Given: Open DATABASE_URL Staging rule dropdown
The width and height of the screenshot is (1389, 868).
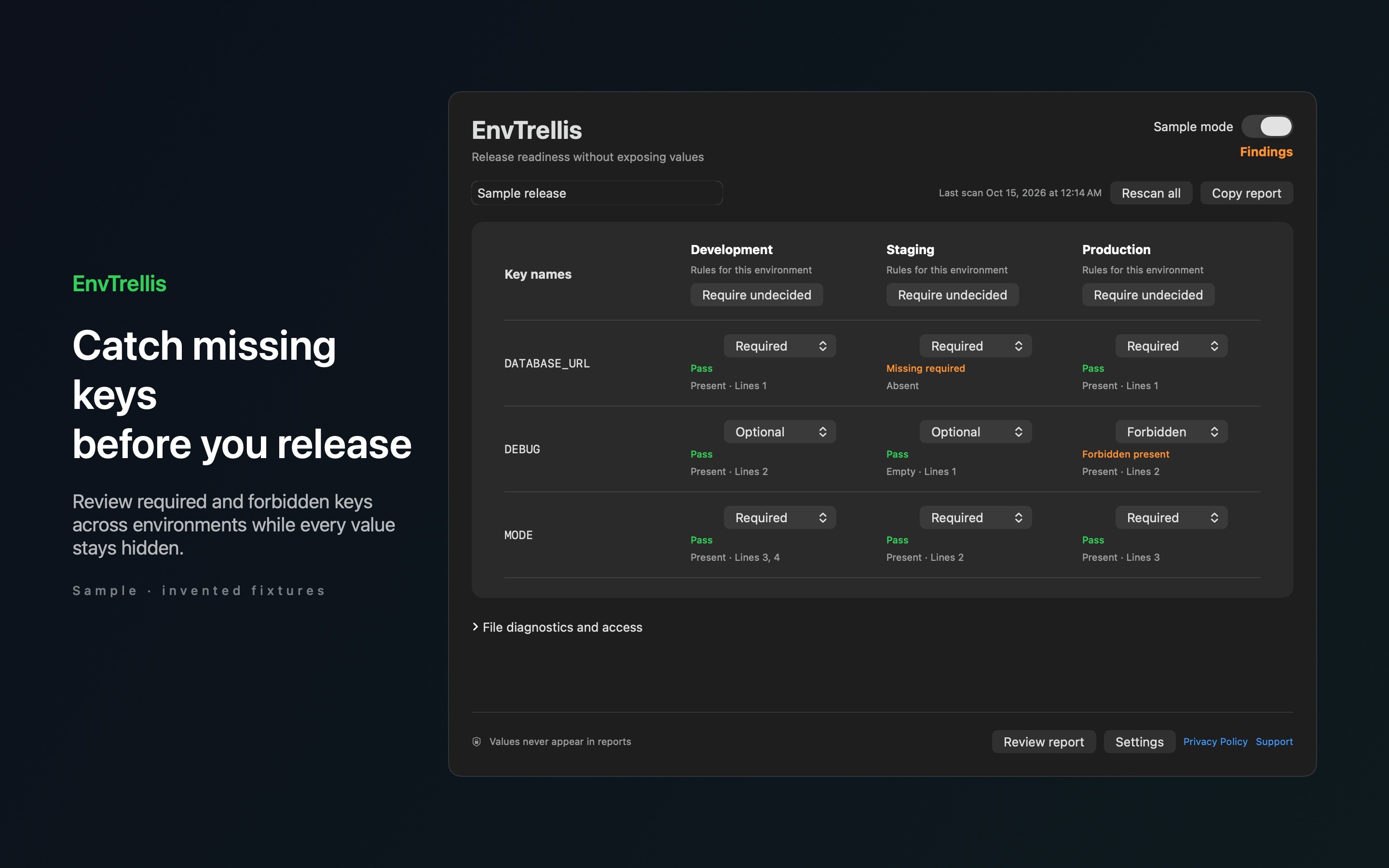Looking at the screenshot, I should point(975,346).
